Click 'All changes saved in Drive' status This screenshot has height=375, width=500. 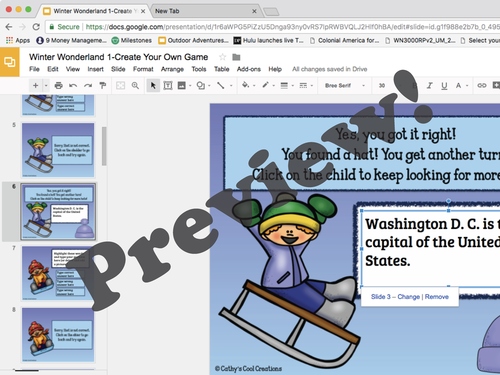click(x=329, y=69)
